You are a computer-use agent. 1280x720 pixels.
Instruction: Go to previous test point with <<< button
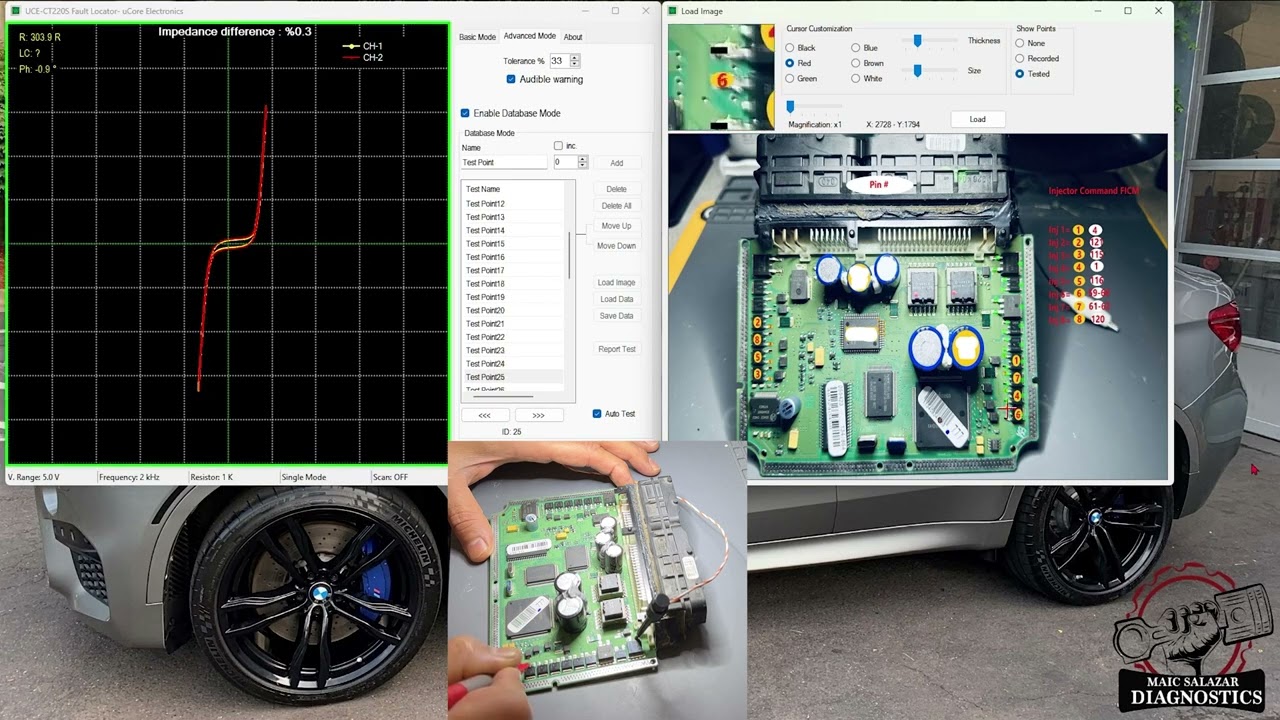point(484,415)
